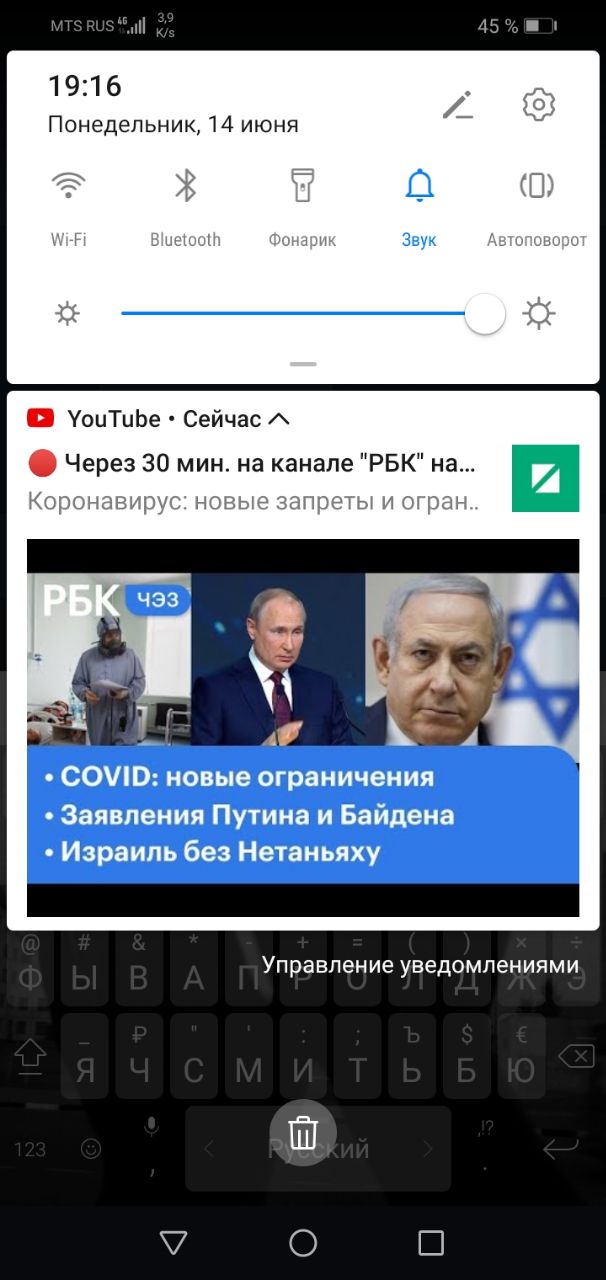Toggle Bluetooth quick setting
This screenshot has height=1280, width=606.
(x=185, y=185)
